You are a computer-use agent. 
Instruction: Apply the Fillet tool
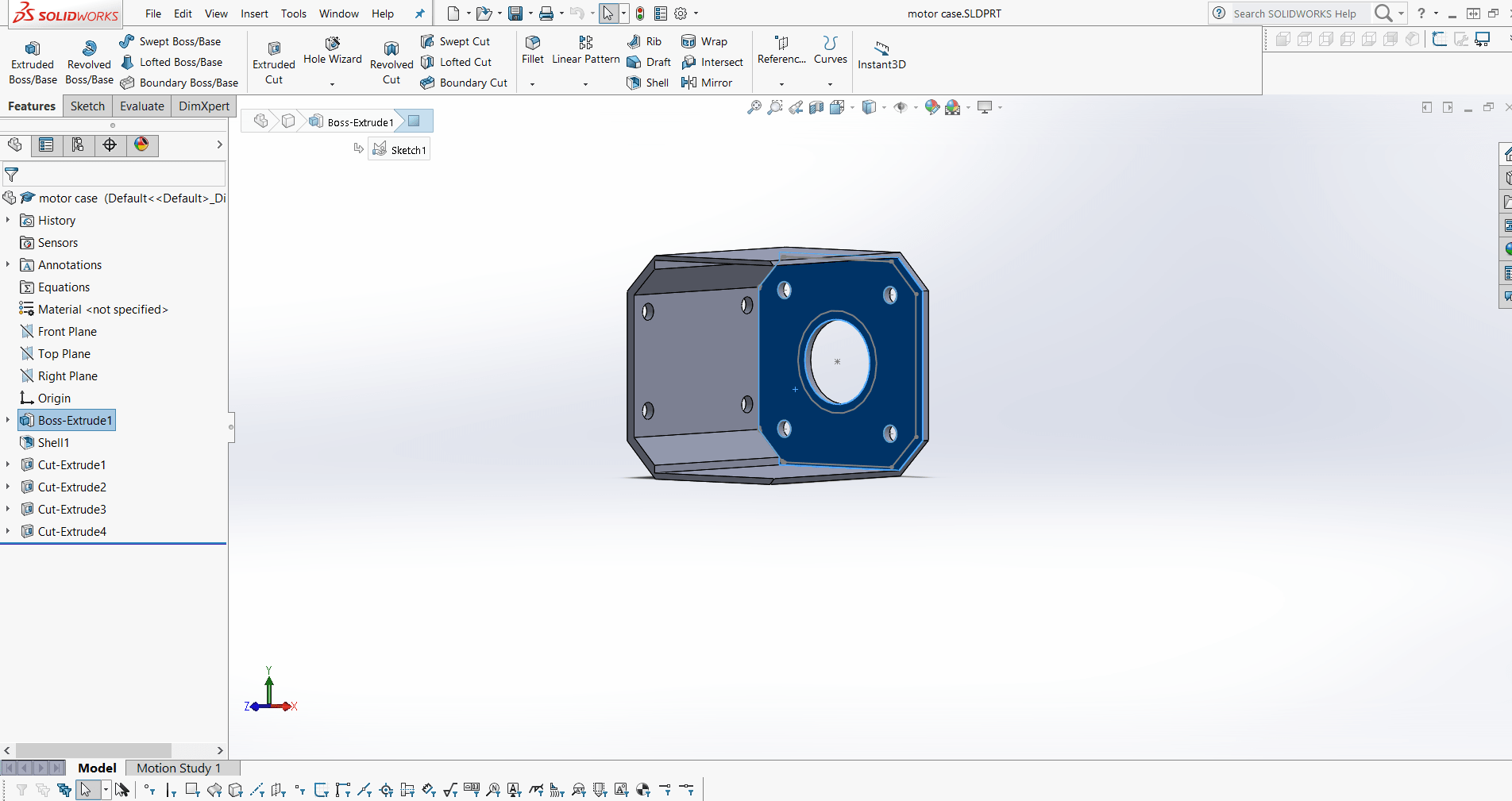pyautogui.click(x=533, y=50)
